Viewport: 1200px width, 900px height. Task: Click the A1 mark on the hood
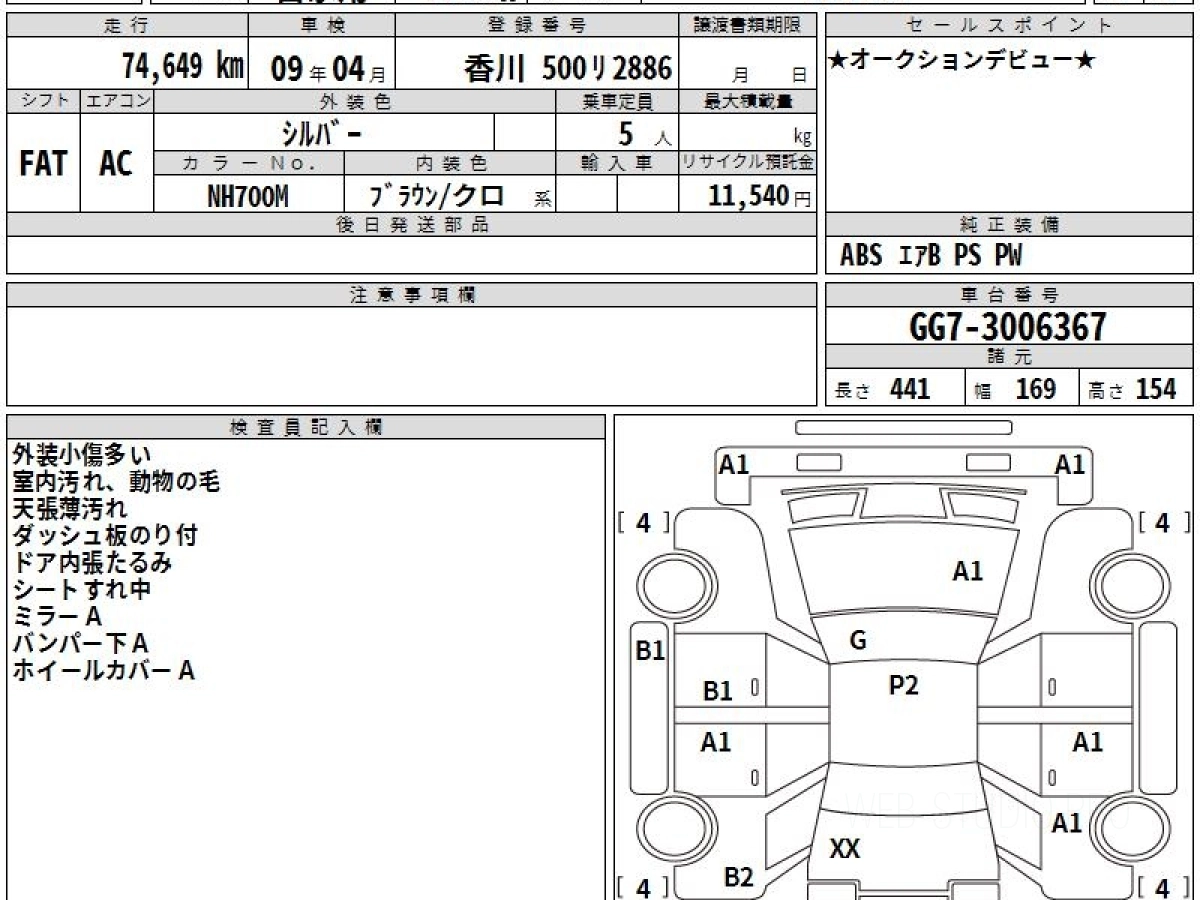pos(967,571)
